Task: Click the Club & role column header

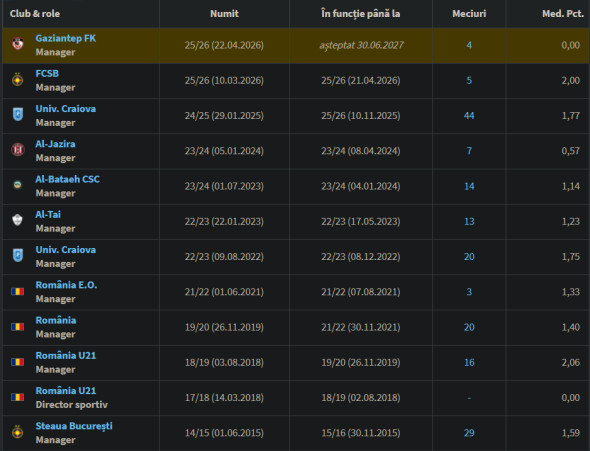Action: pos(35,14)
